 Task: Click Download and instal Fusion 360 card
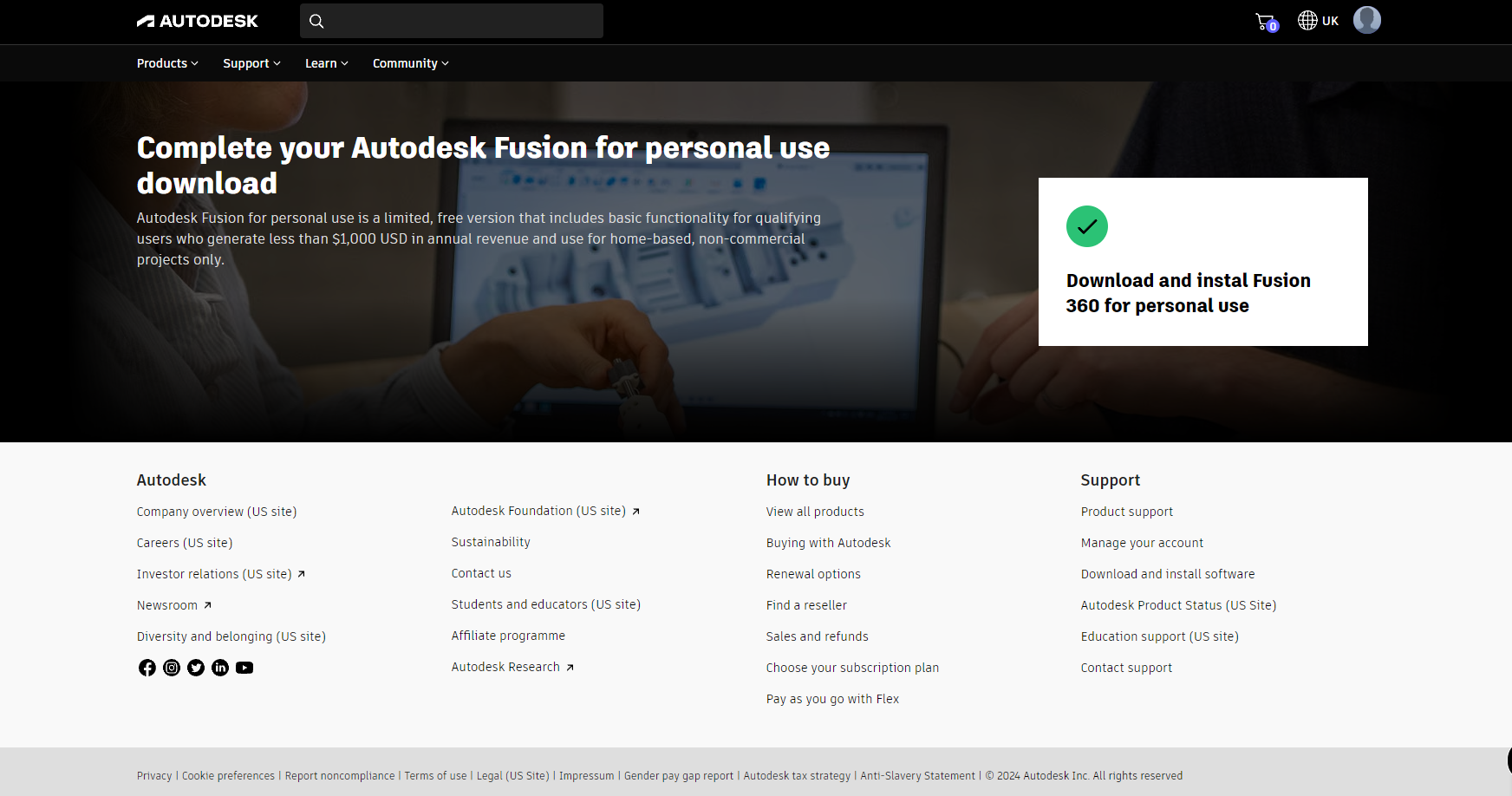[x=1203, y=262]
